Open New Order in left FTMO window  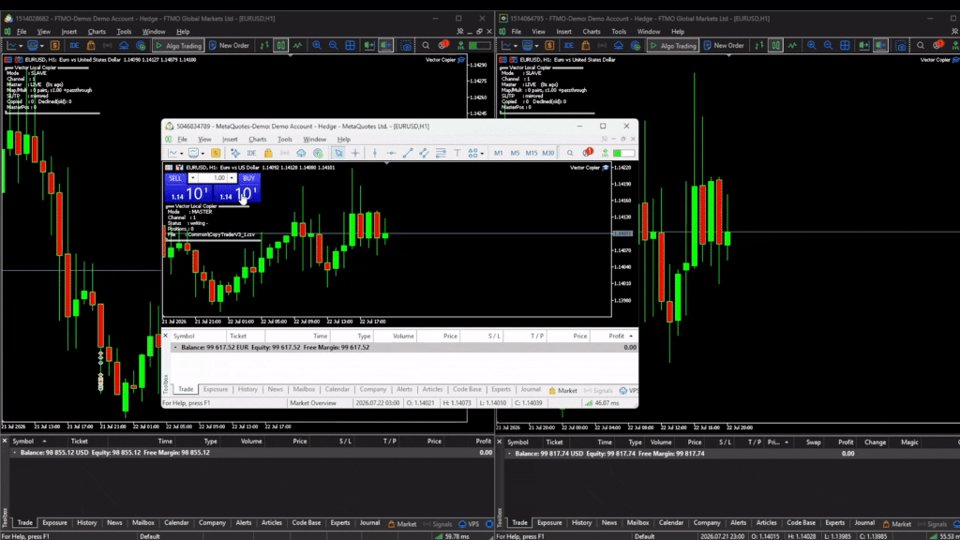(229, 45)
